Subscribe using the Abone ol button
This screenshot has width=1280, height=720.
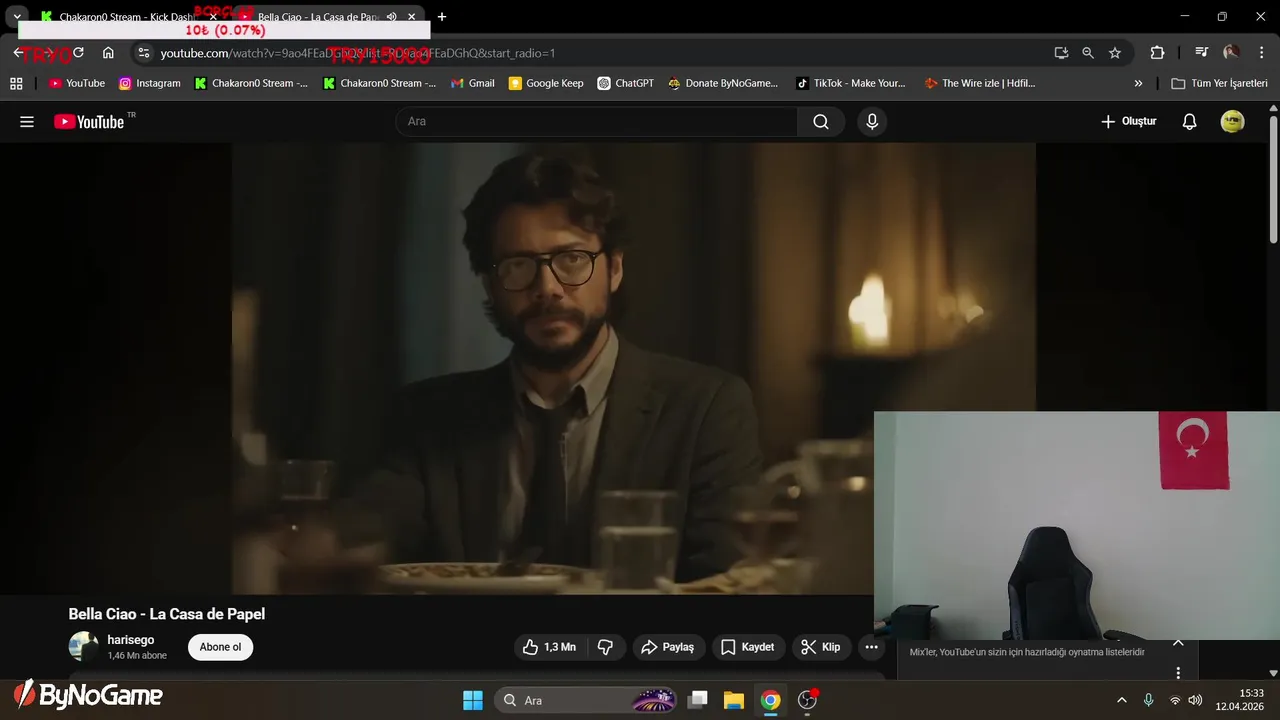click(x=220, y=647)
